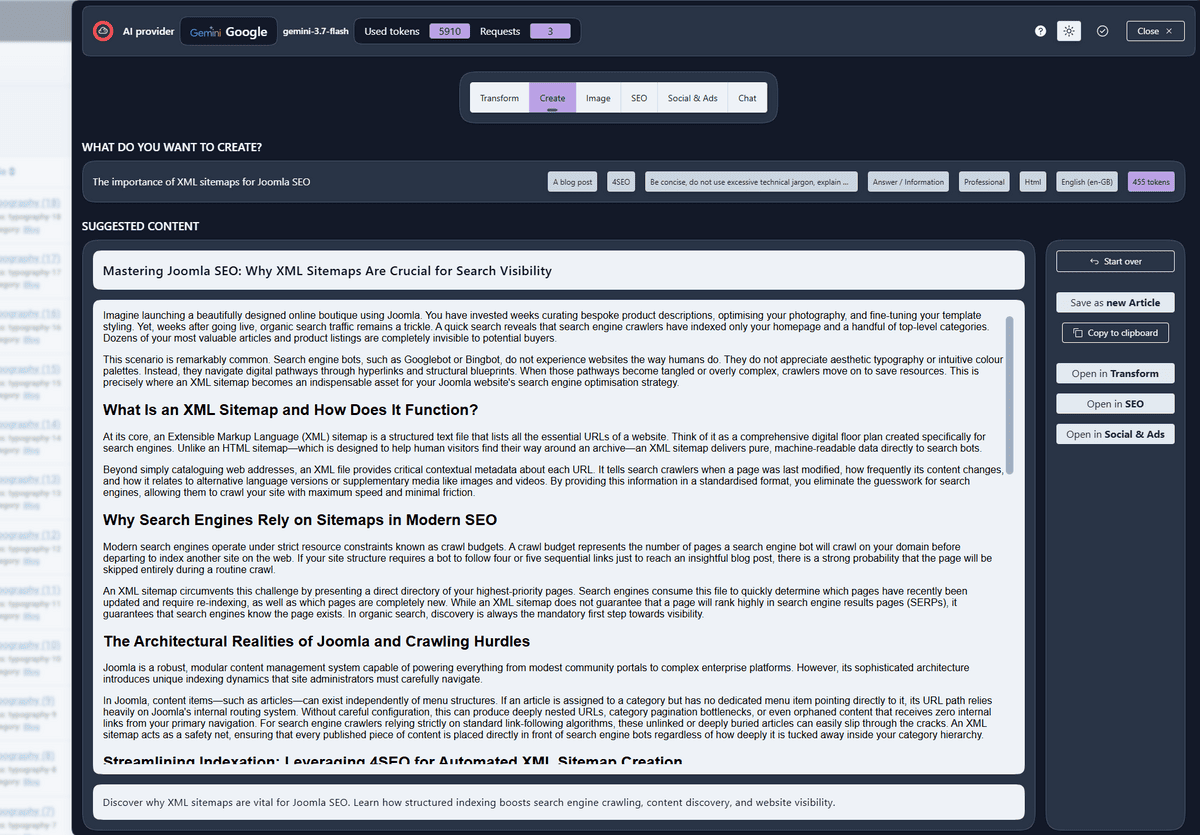Click Open in Social & Ads button
The image size is (1200, 835).
pyautogui.click(x=1115, y=434)
